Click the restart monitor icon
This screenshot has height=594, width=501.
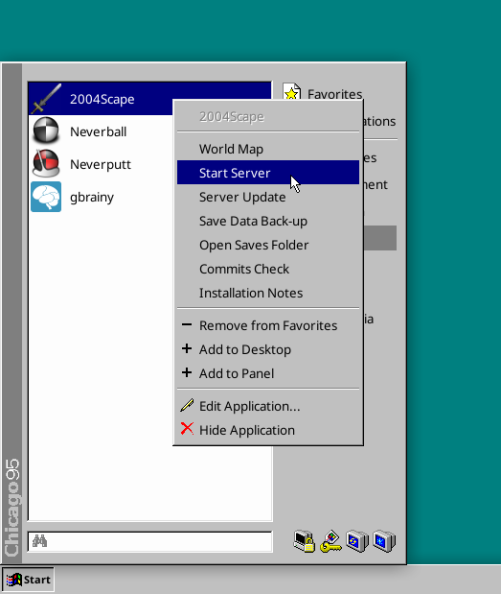[x=357, y=541]
